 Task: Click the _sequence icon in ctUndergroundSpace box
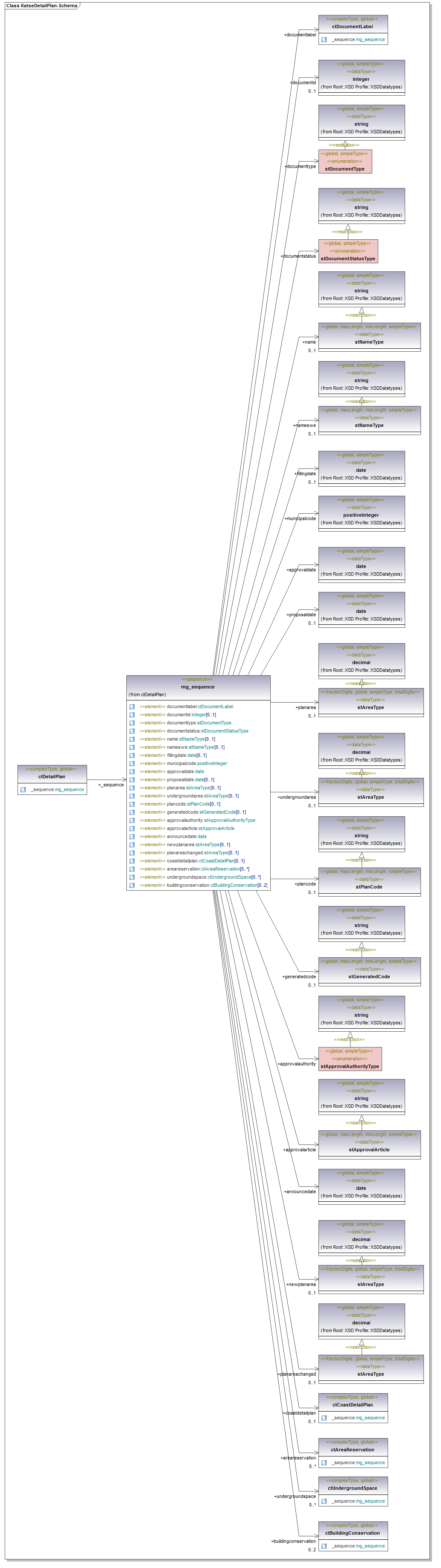click(x=324, y=1501)
